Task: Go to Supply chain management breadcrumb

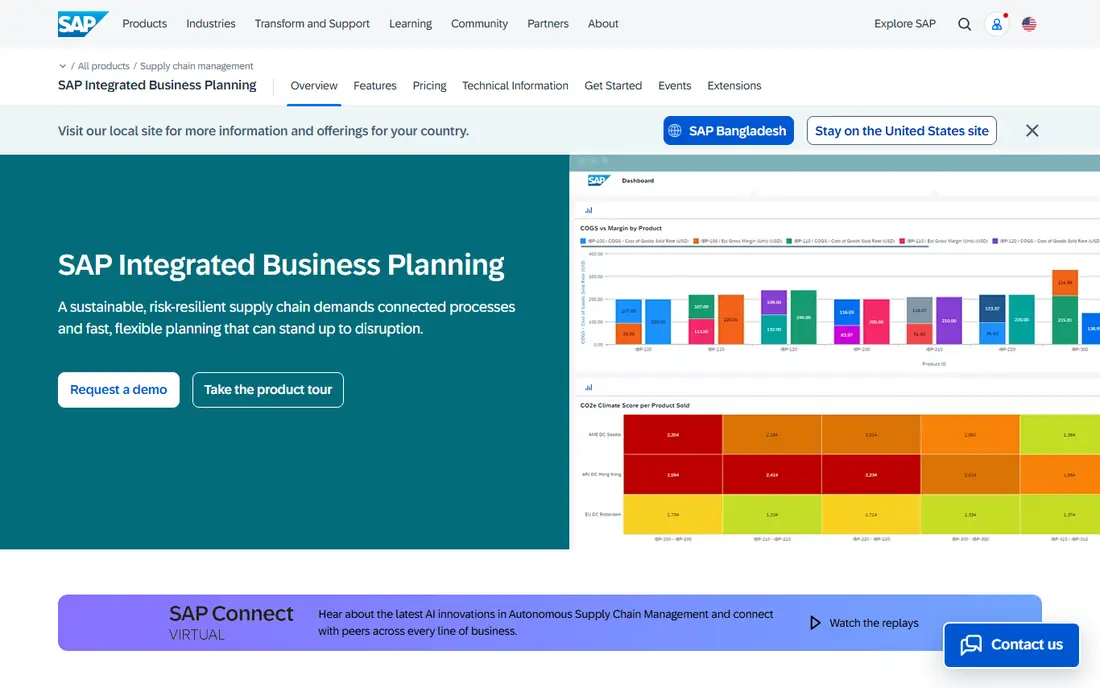Action: tap(196, 66)
